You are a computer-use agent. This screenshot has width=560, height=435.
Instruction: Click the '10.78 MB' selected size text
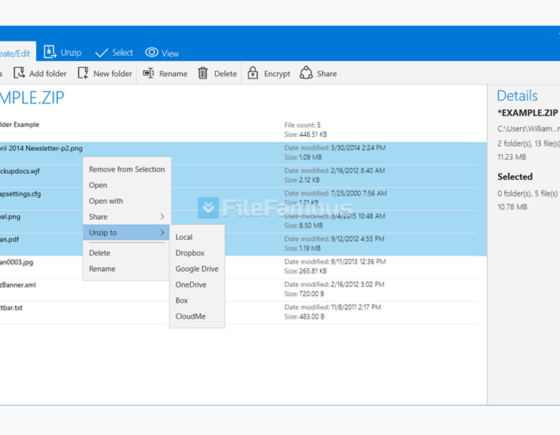[x=512, y=207]
